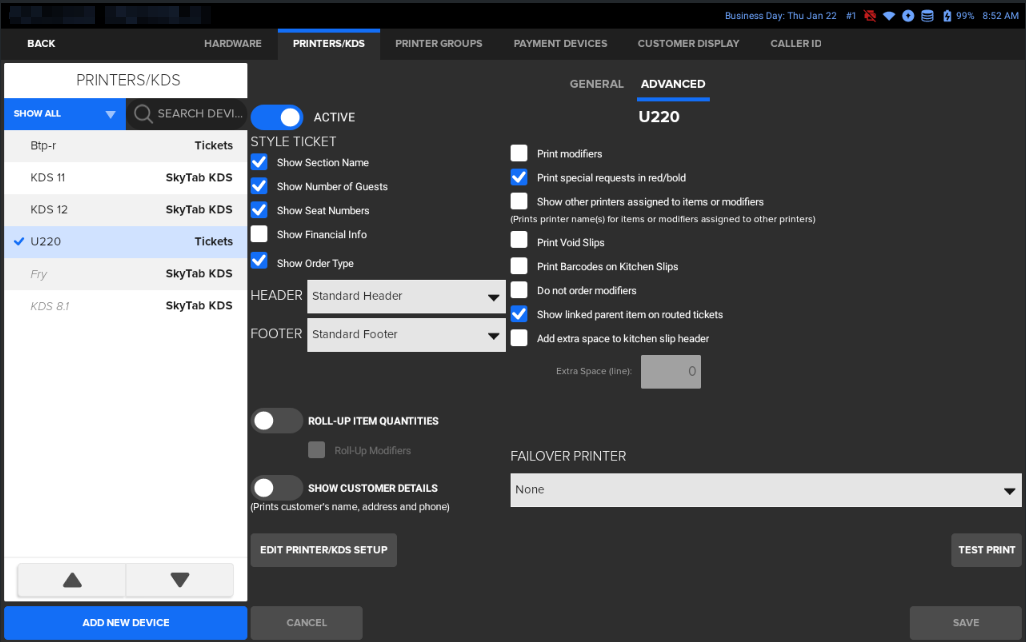Move device down with the down arrow

point(180,580)
